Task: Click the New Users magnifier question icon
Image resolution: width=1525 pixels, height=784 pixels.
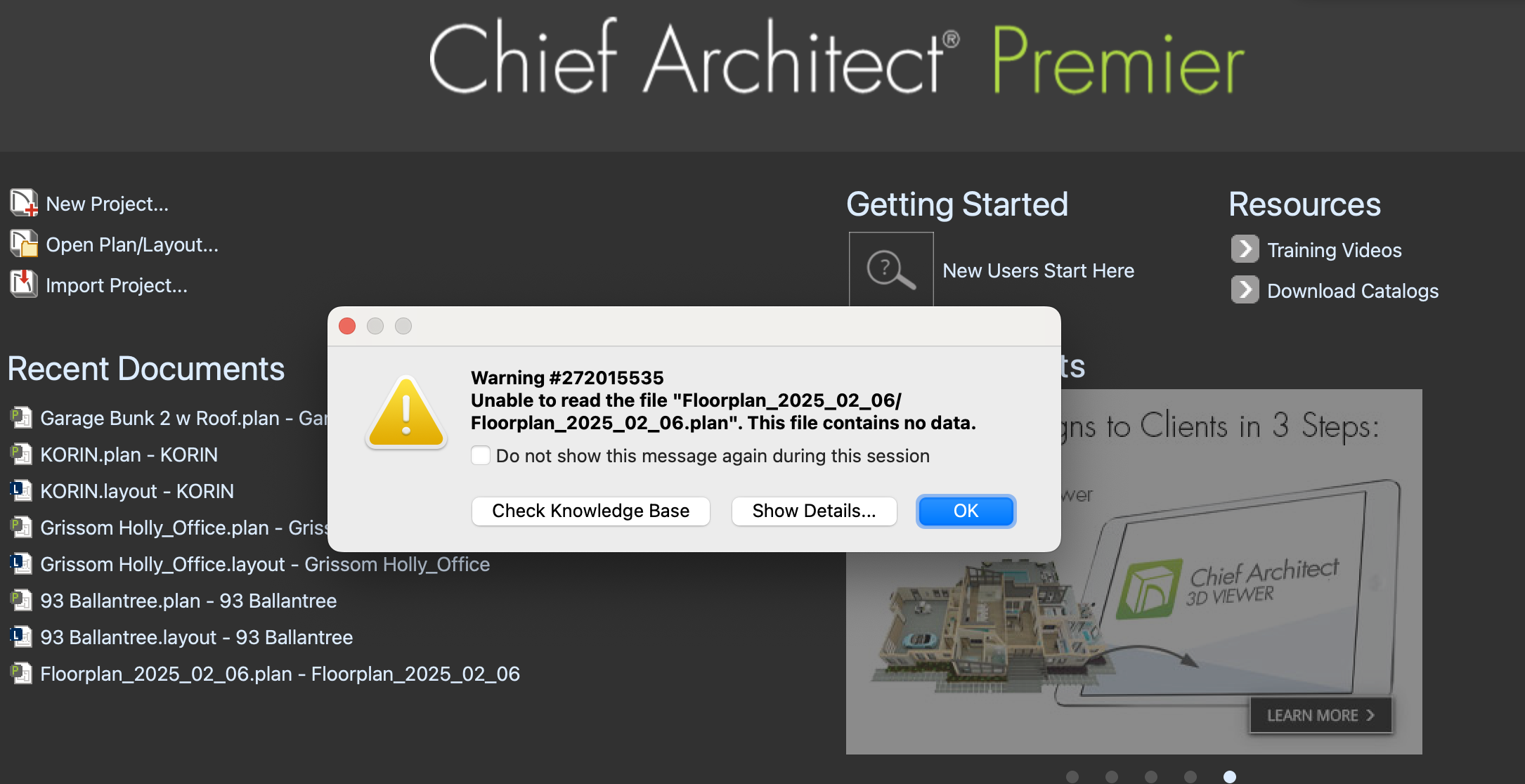Action: coord(891,270)
